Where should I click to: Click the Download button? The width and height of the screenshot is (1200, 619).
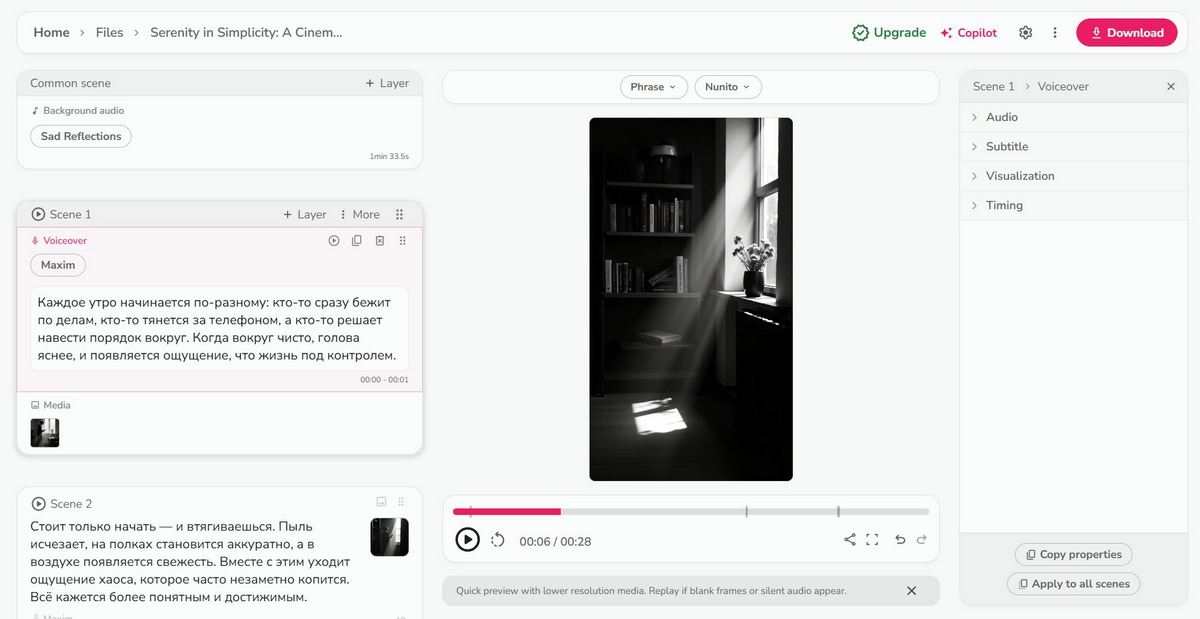(x=1126, y=33)
